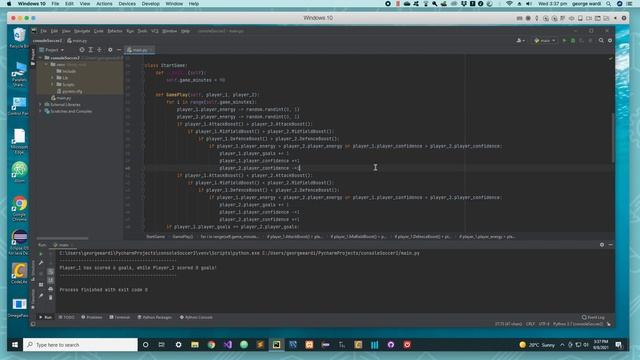This screenshot has height=360, width=640.
Task: Open PyCharm File menu
Action: tap(43, 31)
